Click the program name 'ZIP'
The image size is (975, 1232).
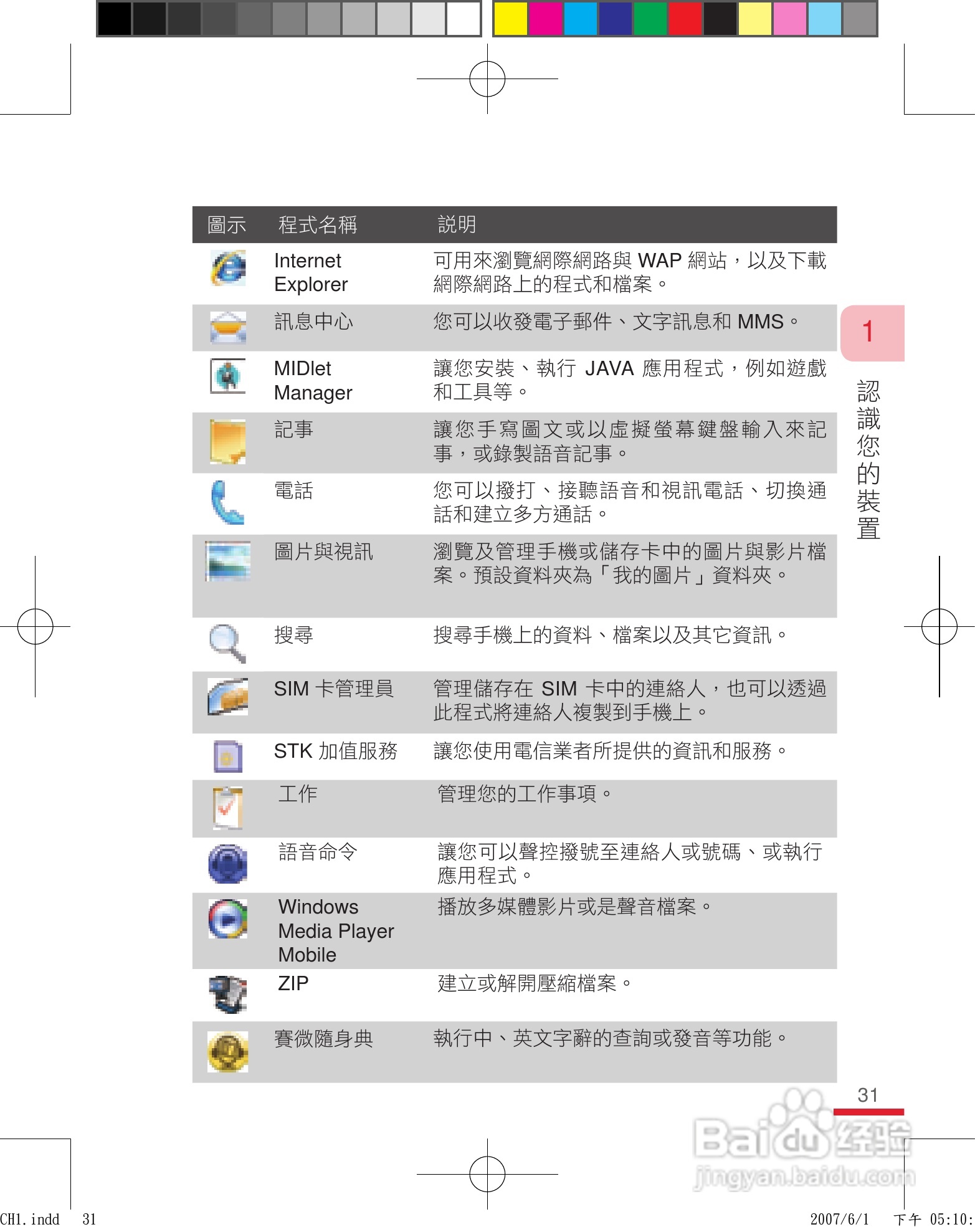(x=293, y=983)
